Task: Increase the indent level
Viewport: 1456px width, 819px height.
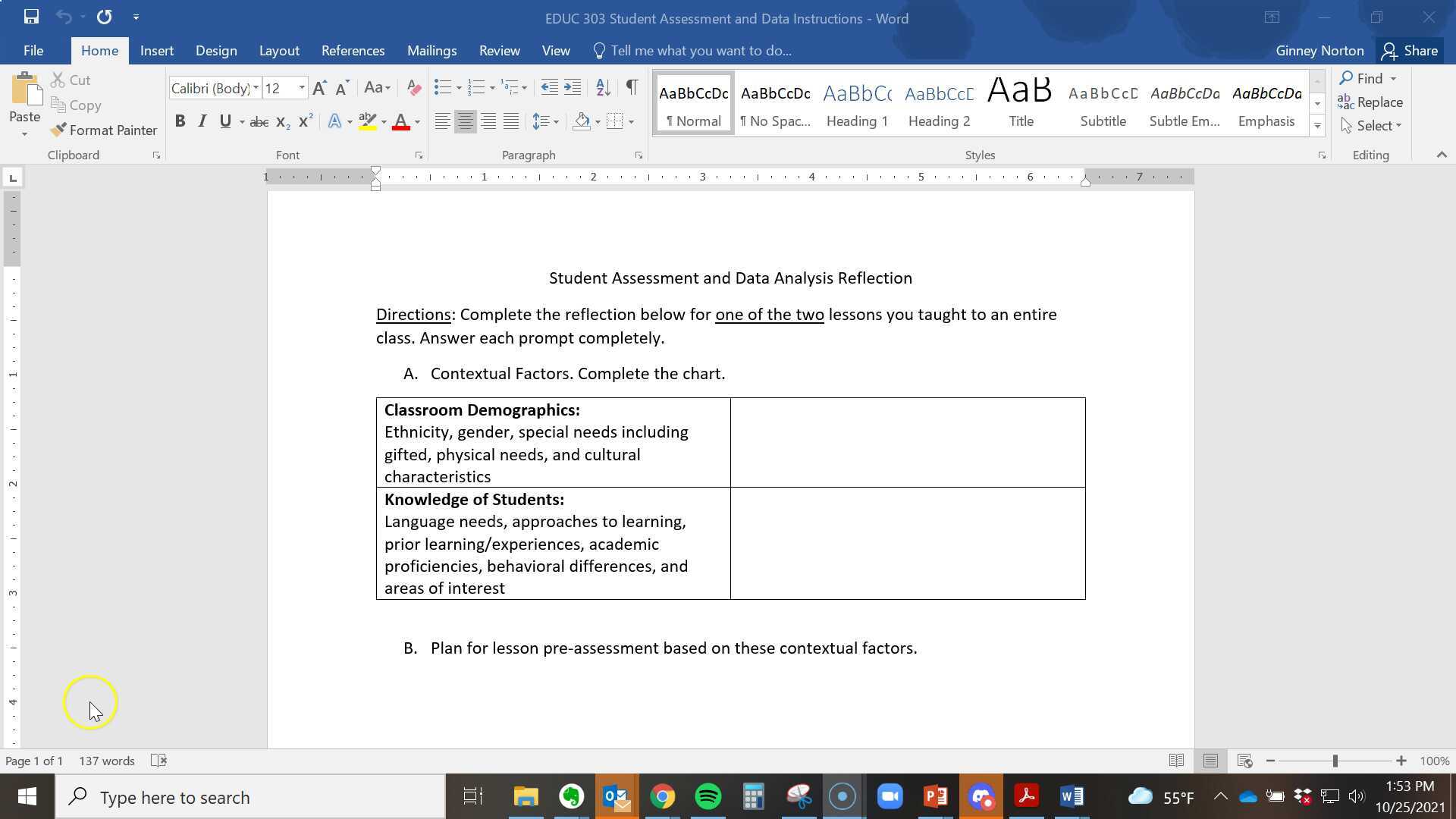Action: (573, 87)
